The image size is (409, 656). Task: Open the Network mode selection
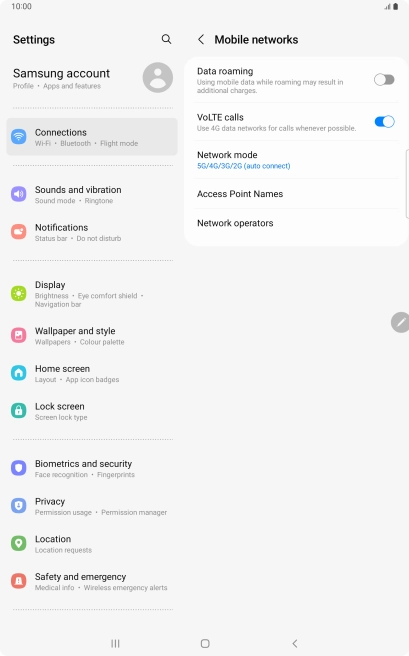tap(296, 160)
